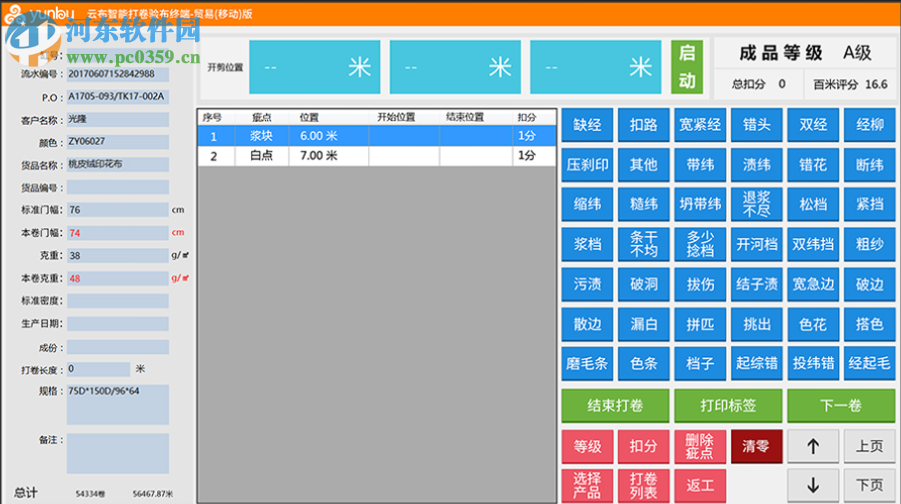Tap the 错头 defect button
Image resolution: width=901 pixels, height=504 pixels.
click(756, 125)
